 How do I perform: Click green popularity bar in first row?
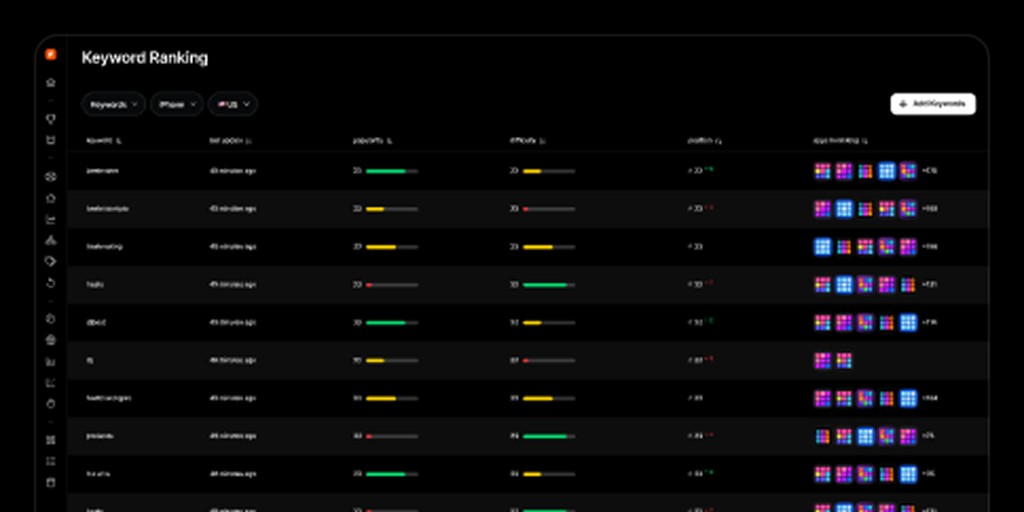[x=386, y=171]
